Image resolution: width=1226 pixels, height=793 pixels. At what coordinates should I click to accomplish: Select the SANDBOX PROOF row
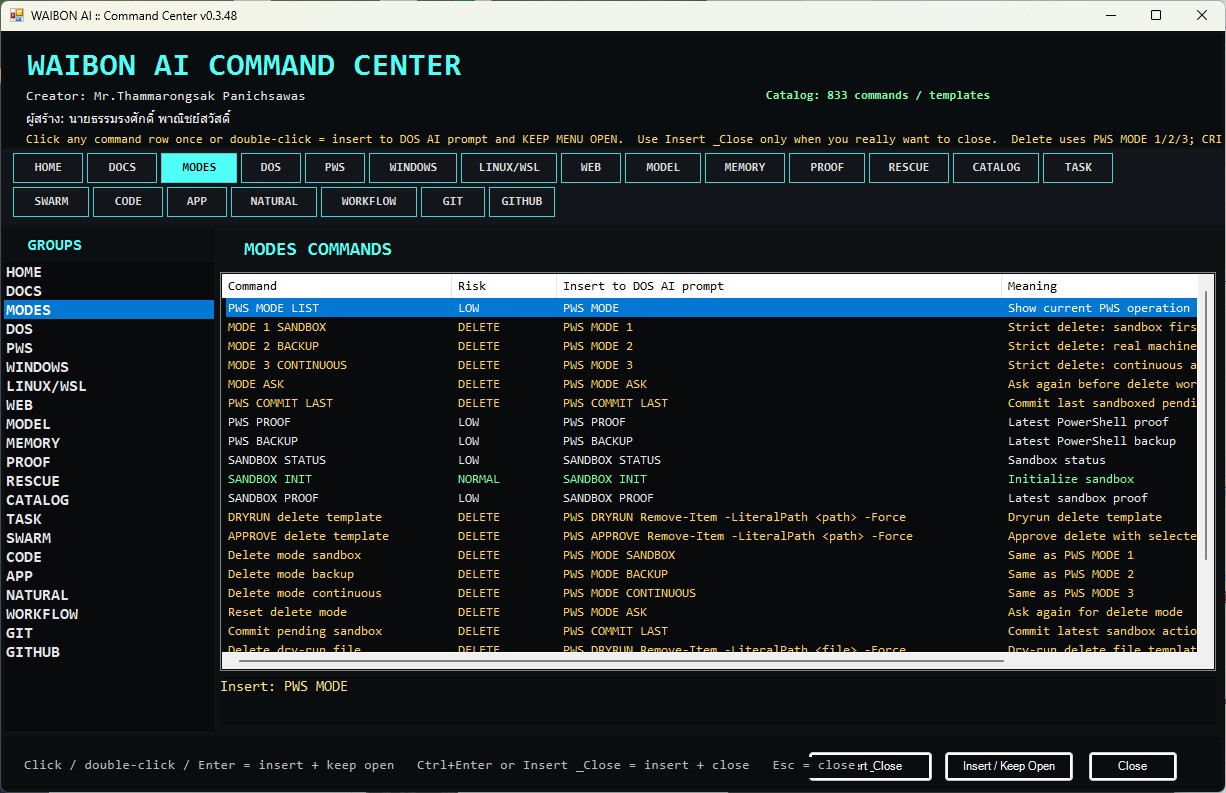coord(709,498)
